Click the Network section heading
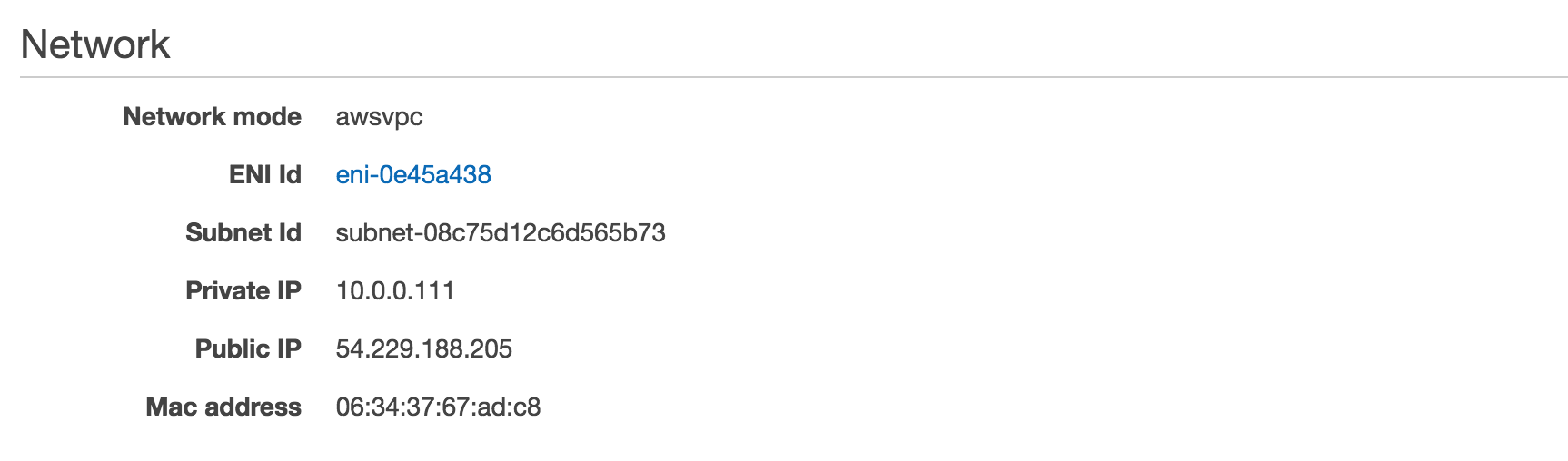Image resolution: width=1568 pixels, height=461 pixels. pyautogui.click(x=95, y=44)
